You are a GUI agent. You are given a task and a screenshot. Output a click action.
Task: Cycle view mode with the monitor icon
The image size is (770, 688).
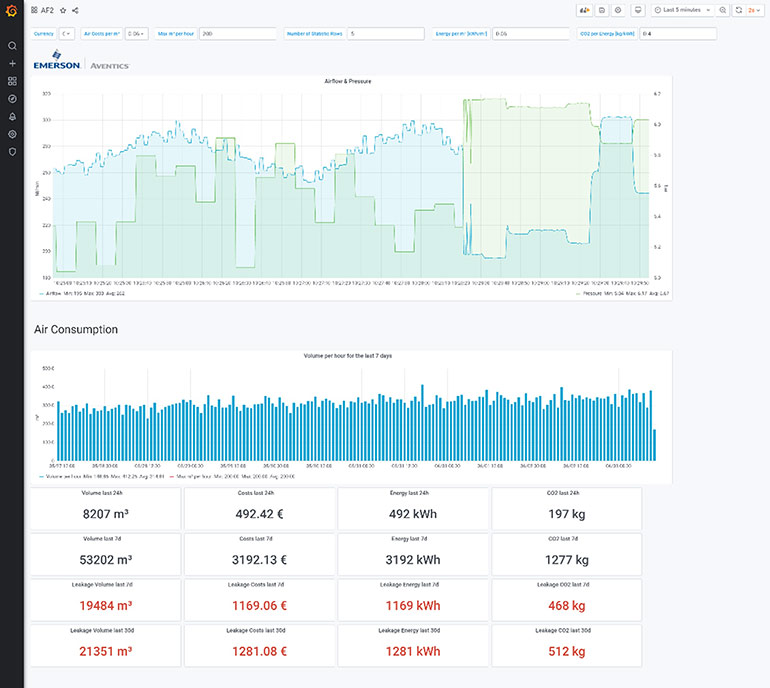pyautogui.click(x=638, y=10)
